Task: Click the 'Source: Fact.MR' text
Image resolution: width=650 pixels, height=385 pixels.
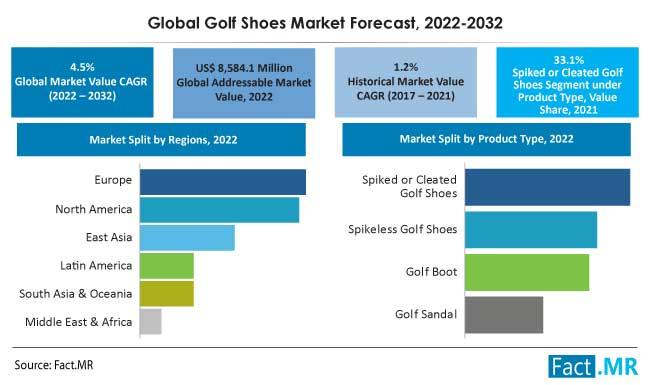Action: coord(54,365)
